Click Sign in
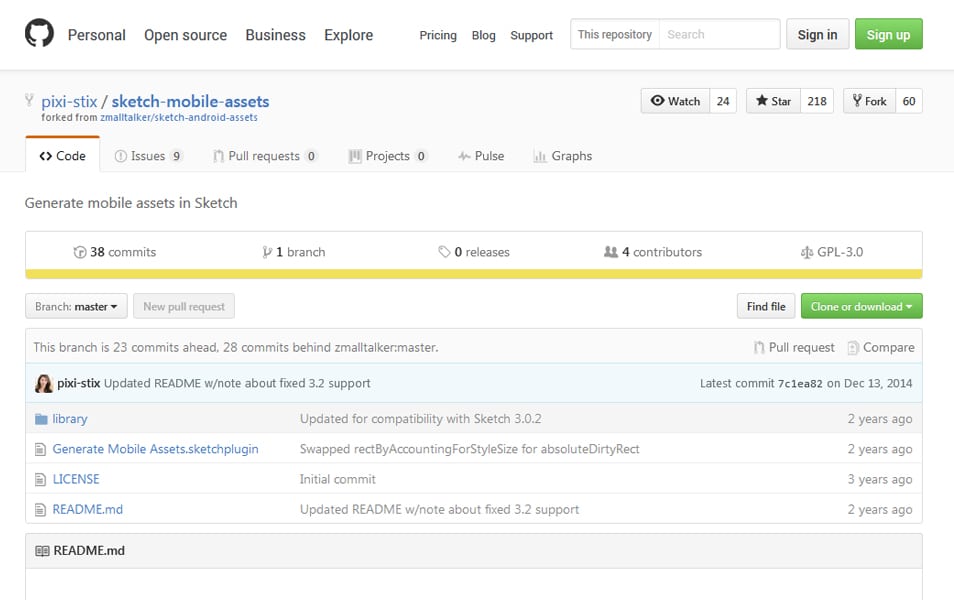Viewport: 954px width, 600px height. (x=817, y=34)
